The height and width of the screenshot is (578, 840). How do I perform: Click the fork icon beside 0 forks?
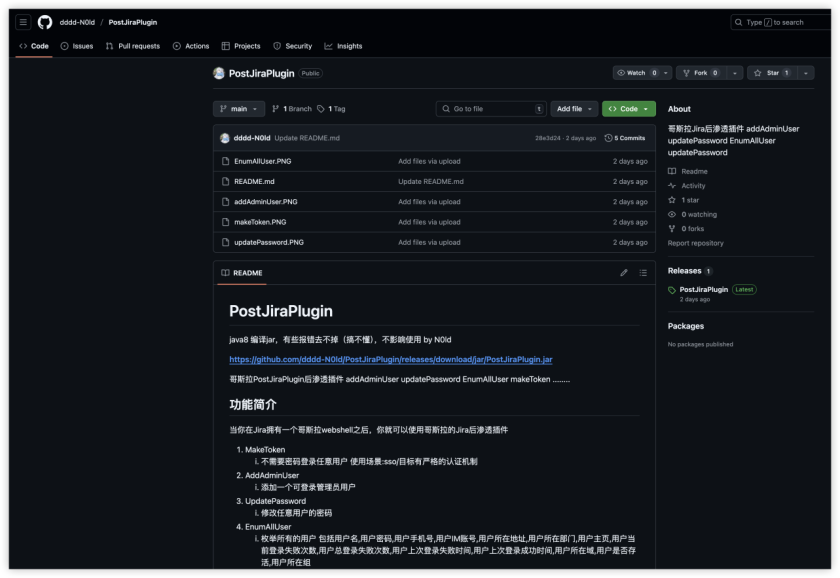672,229
